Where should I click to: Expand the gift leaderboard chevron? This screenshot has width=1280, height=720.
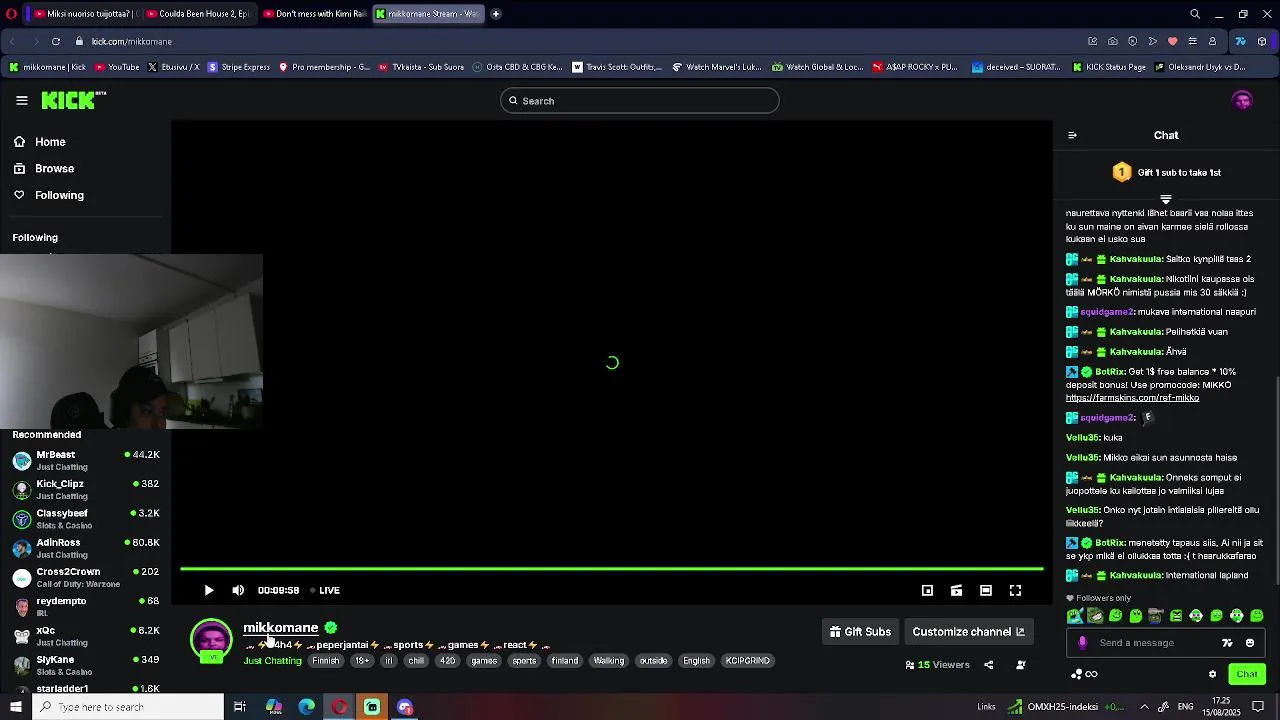tap(1165, 200)
